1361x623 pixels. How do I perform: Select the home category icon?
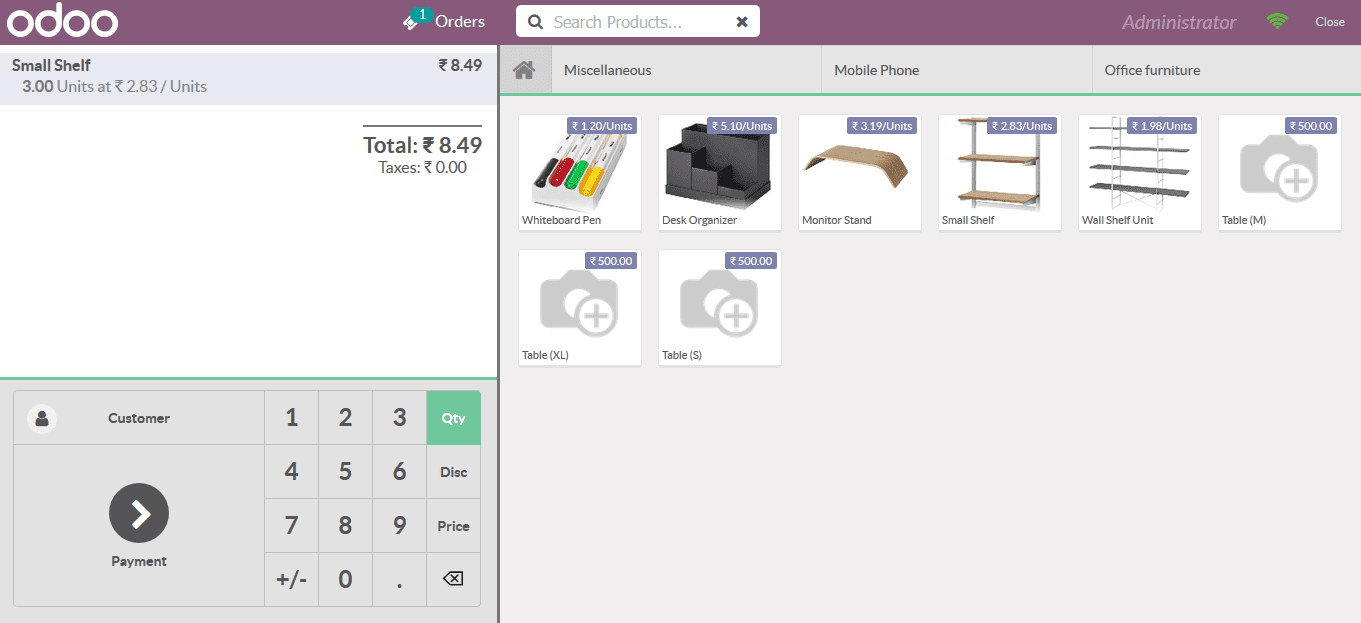[x=525, y=69]
